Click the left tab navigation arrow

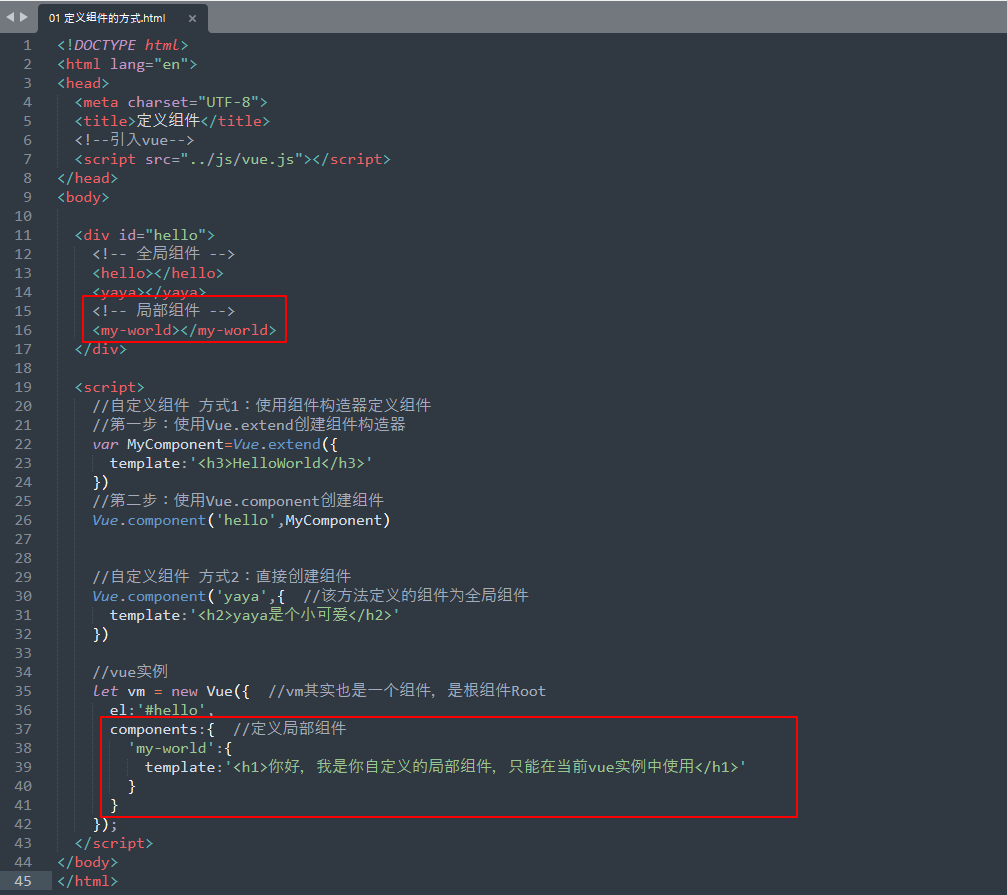coord(10,17)
